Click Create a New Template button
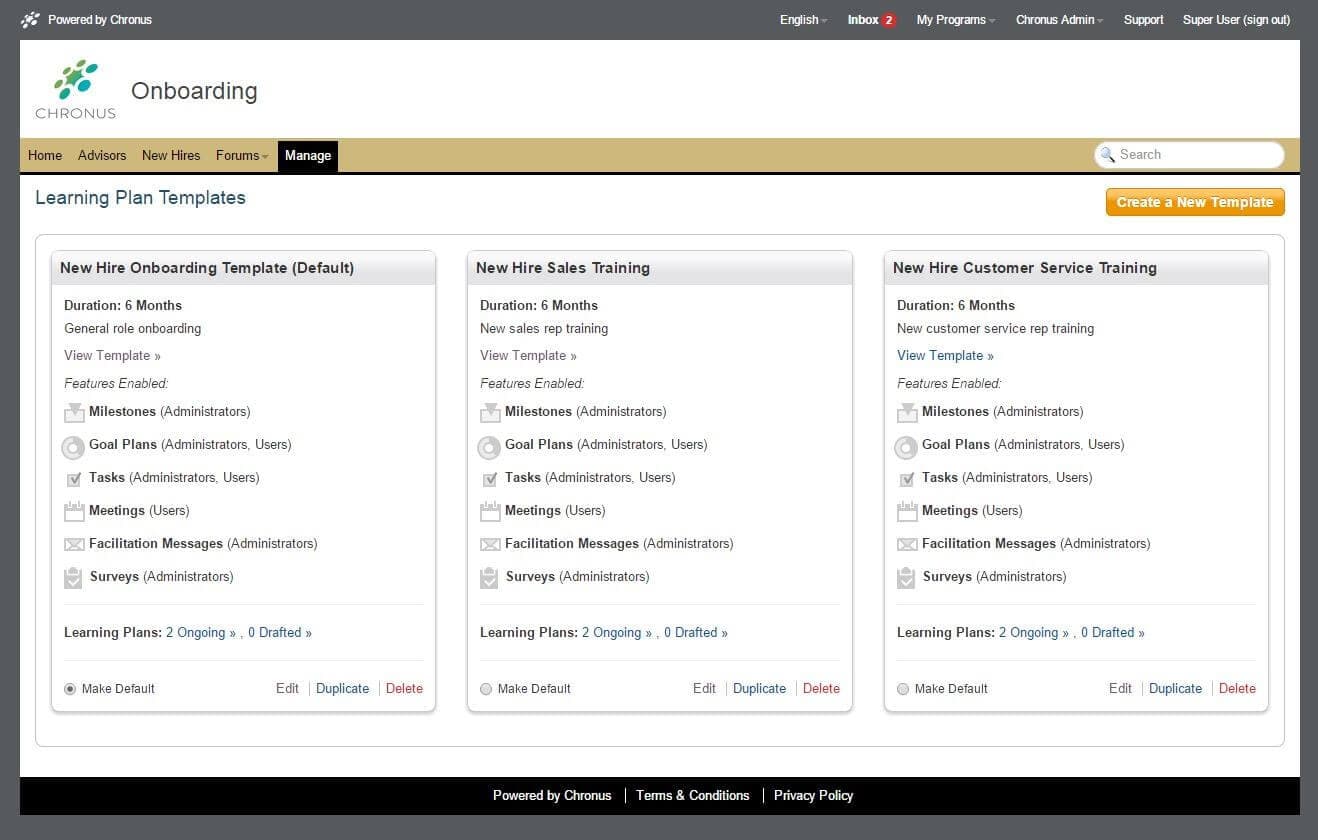The height and width of the screenshot is (840, 1318). 1195,202
